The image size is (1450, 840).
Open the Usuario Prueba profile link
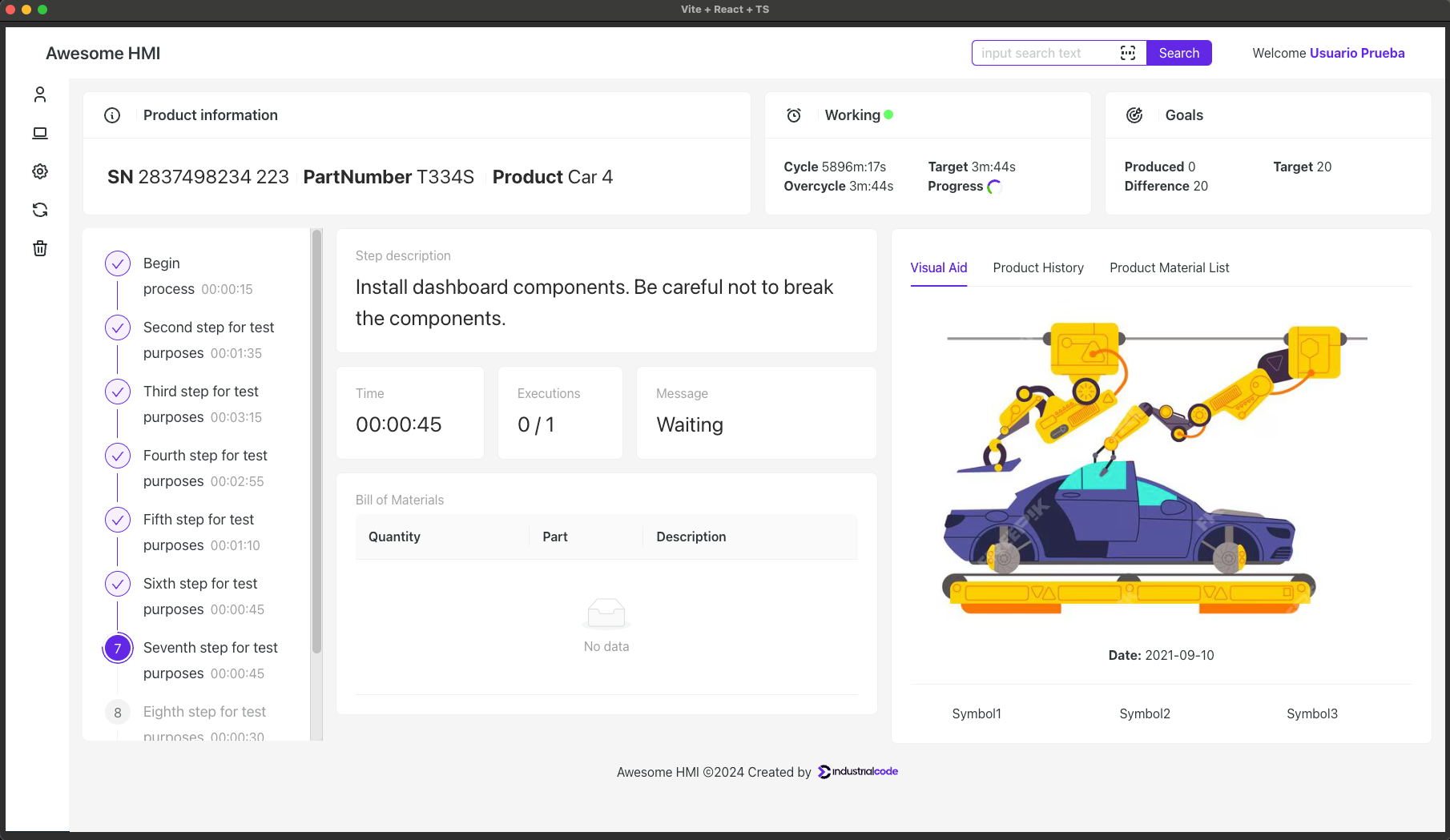tap(1356, 53)
